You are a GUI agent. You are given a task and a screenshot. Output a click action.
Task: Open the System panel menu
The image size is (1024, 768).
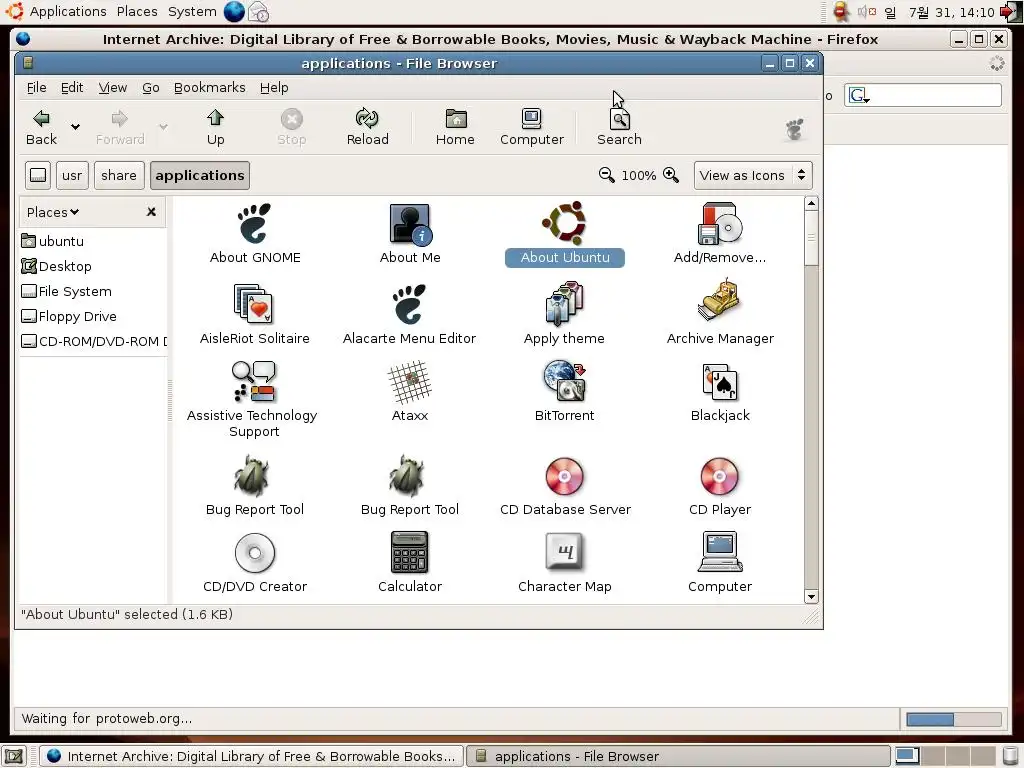192,11
